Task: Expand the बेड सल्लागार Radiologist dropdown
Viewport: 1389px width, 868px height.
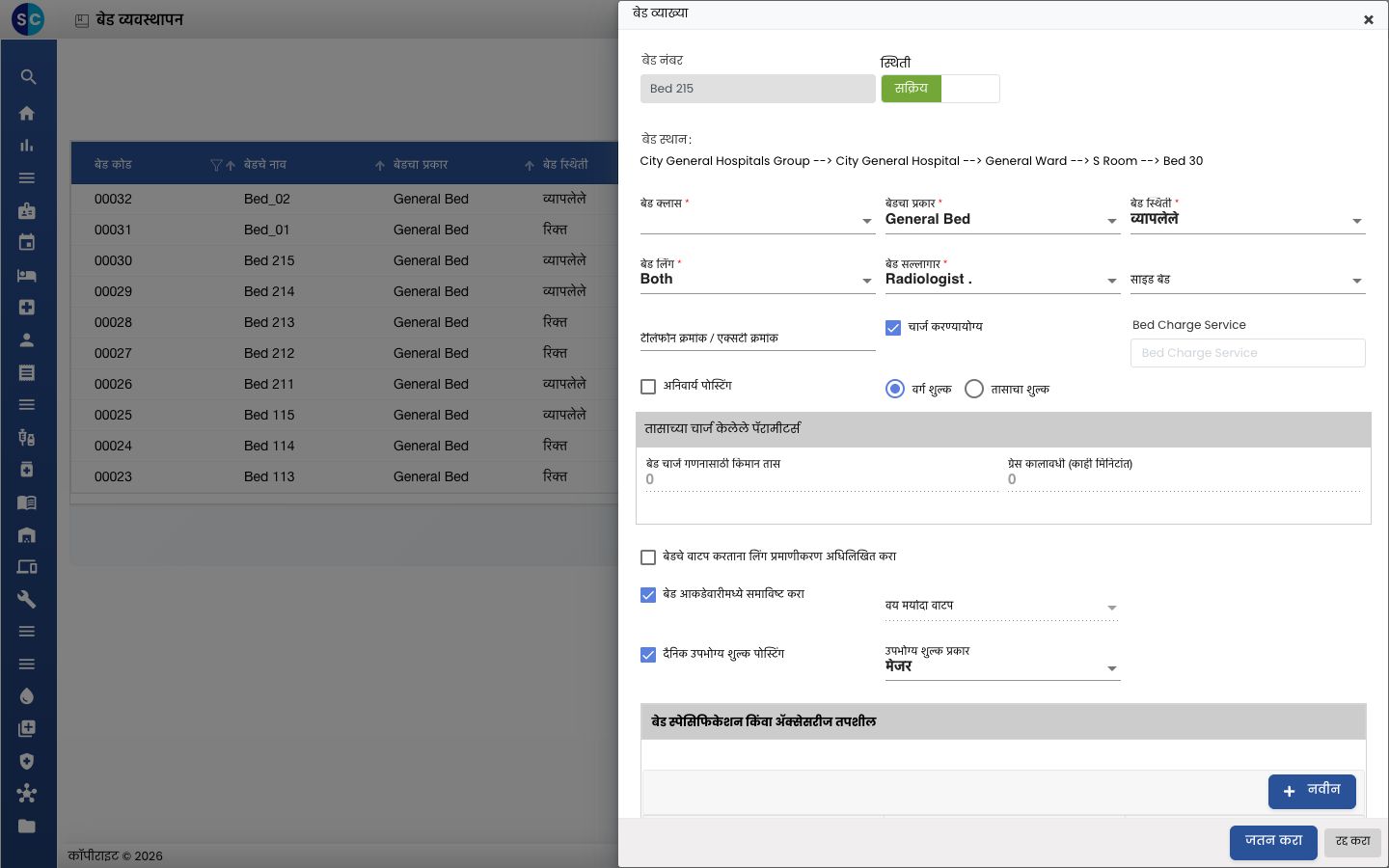Action: click(1003, 280)
